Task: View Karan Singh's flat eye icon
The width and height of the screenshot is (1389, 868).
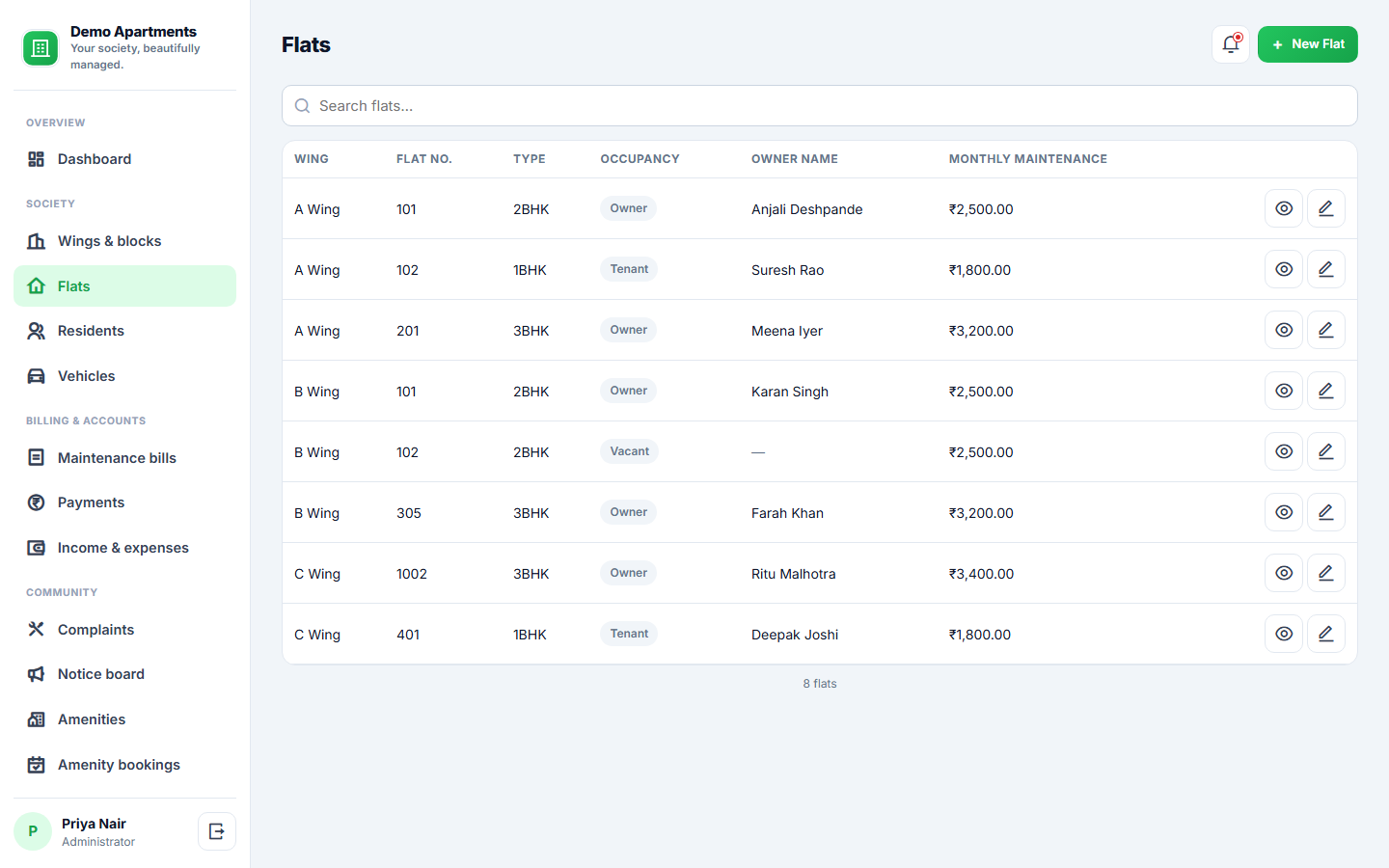Action: pyautogui.click(x=1284, y=391)
